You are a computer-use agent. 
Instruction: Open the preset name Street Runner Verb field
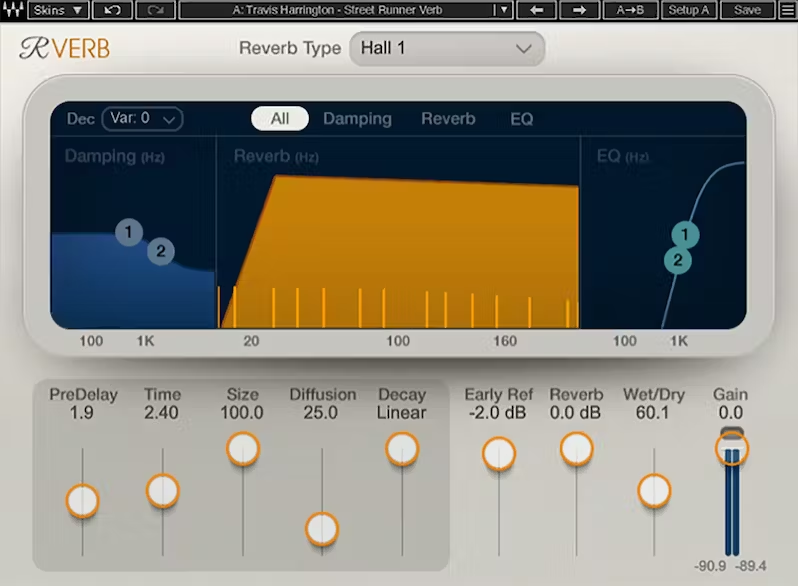(337, 10)
